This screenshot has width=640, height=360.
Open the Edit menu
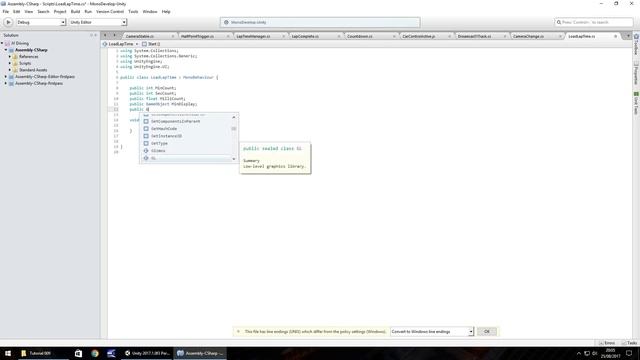coord(17,11)
